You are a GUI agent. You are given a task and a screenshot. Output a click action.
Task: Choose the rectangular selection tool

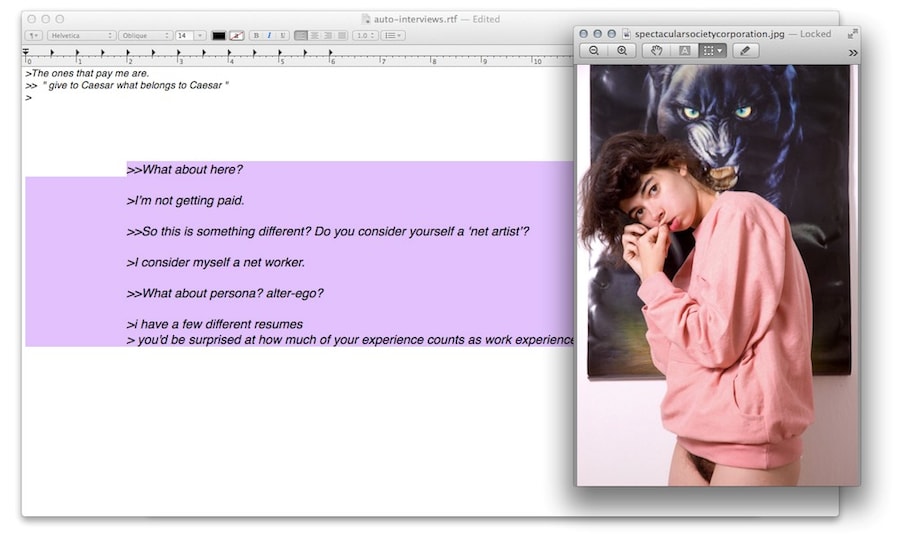point(711,50)
